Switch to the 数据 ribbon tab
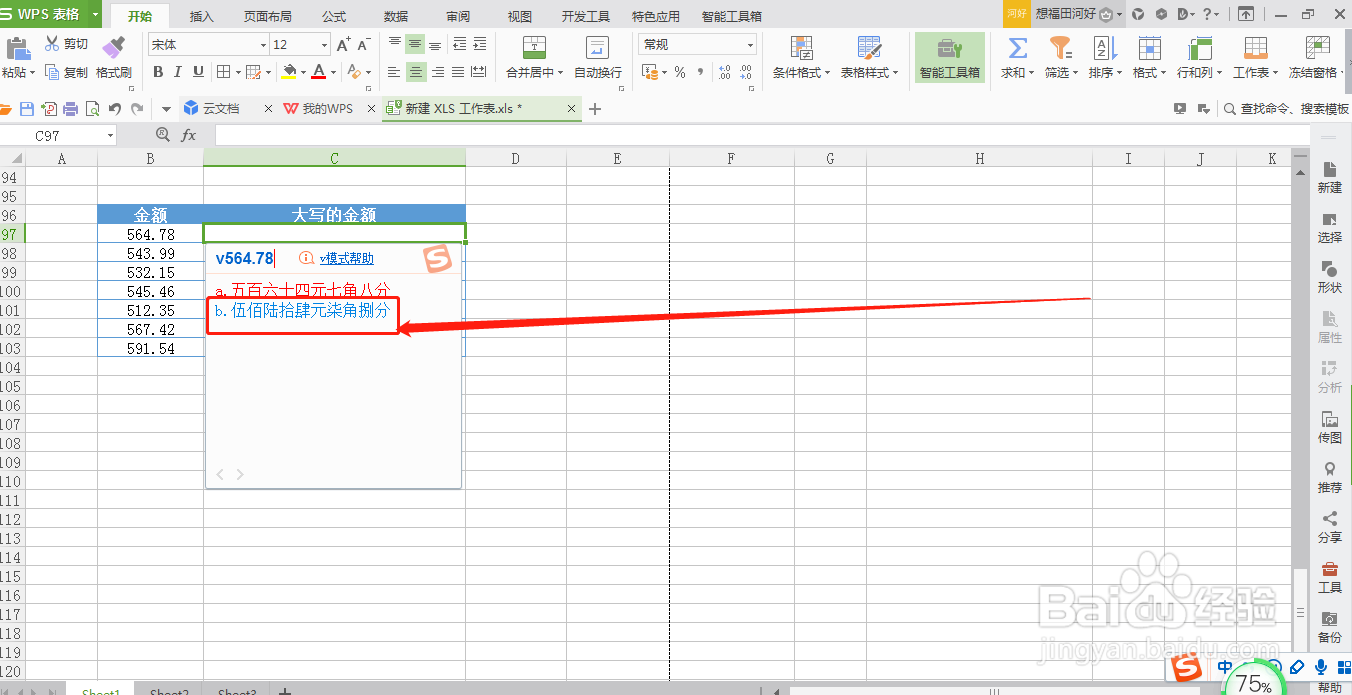The width and height of the screenshot is (1352, 695). (x=396, y=16)
